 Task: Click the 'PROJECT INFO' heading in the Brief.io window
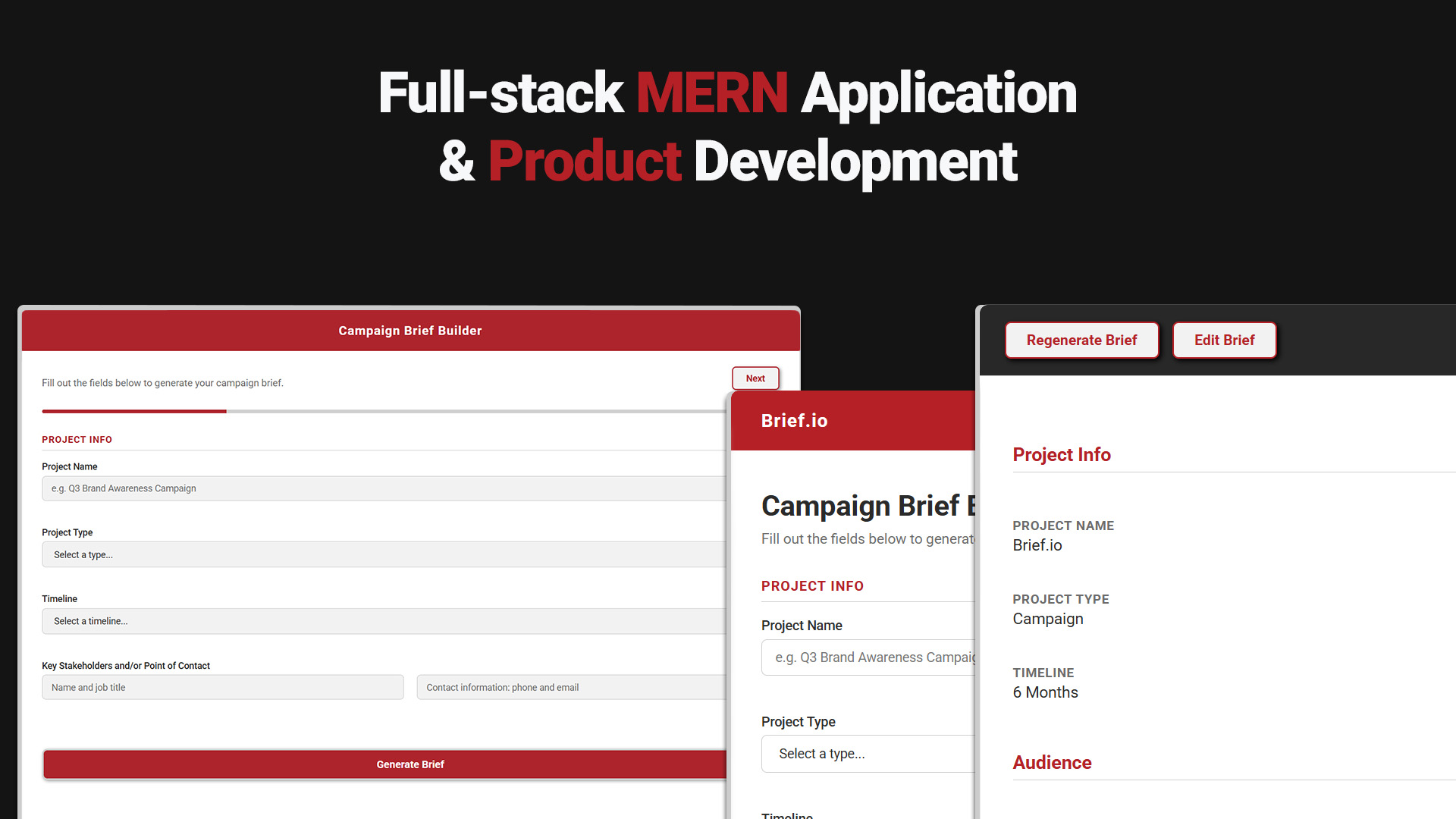(812, 586)
